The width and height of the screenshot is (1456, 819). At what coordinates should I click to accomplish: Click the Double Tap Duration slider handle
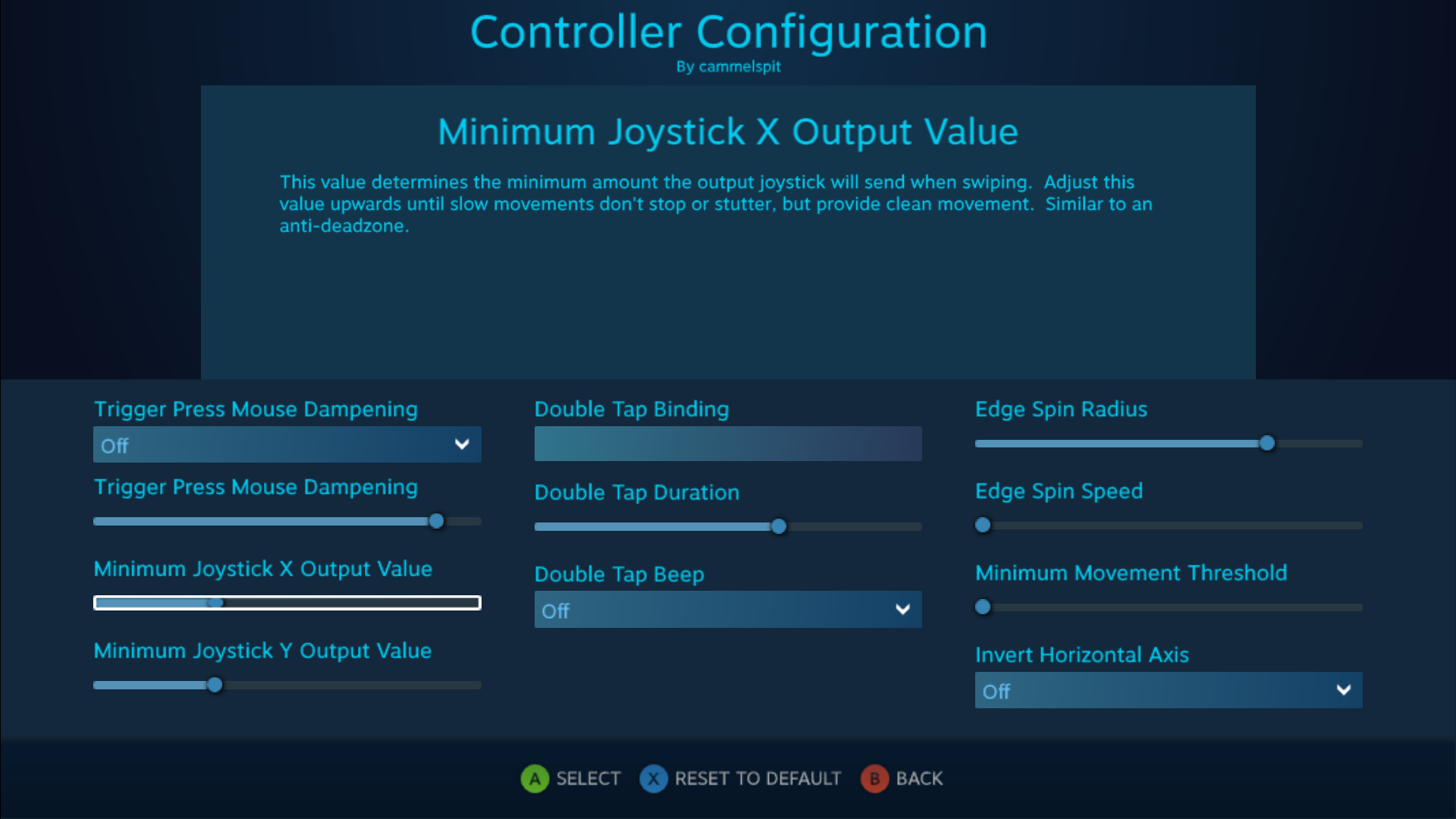point(779,526)
